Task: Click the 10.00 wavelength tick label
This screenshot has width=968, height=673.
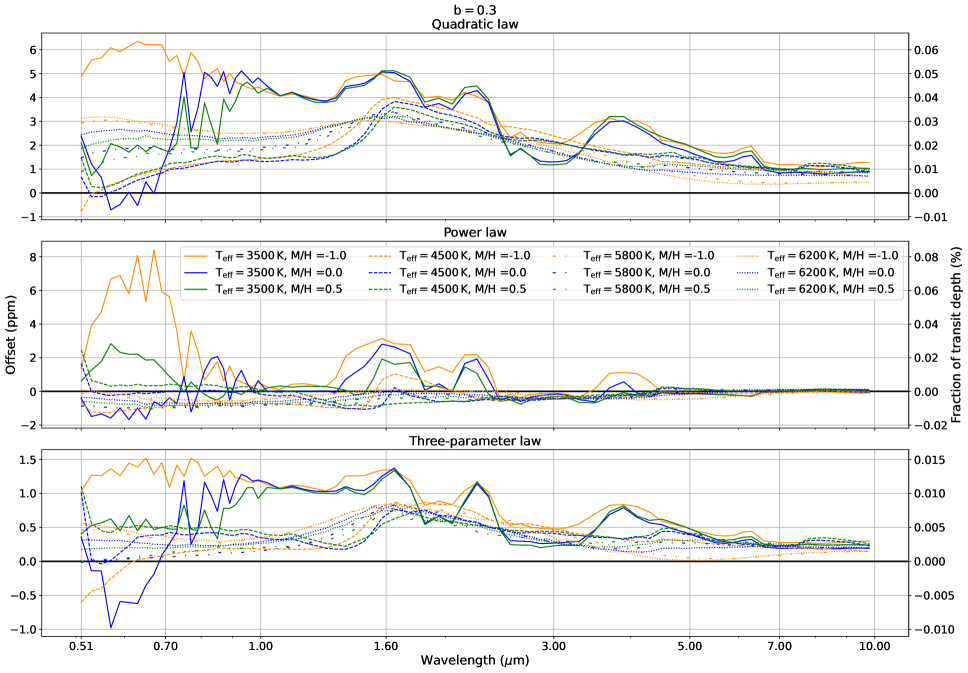Action: [875, 646]
